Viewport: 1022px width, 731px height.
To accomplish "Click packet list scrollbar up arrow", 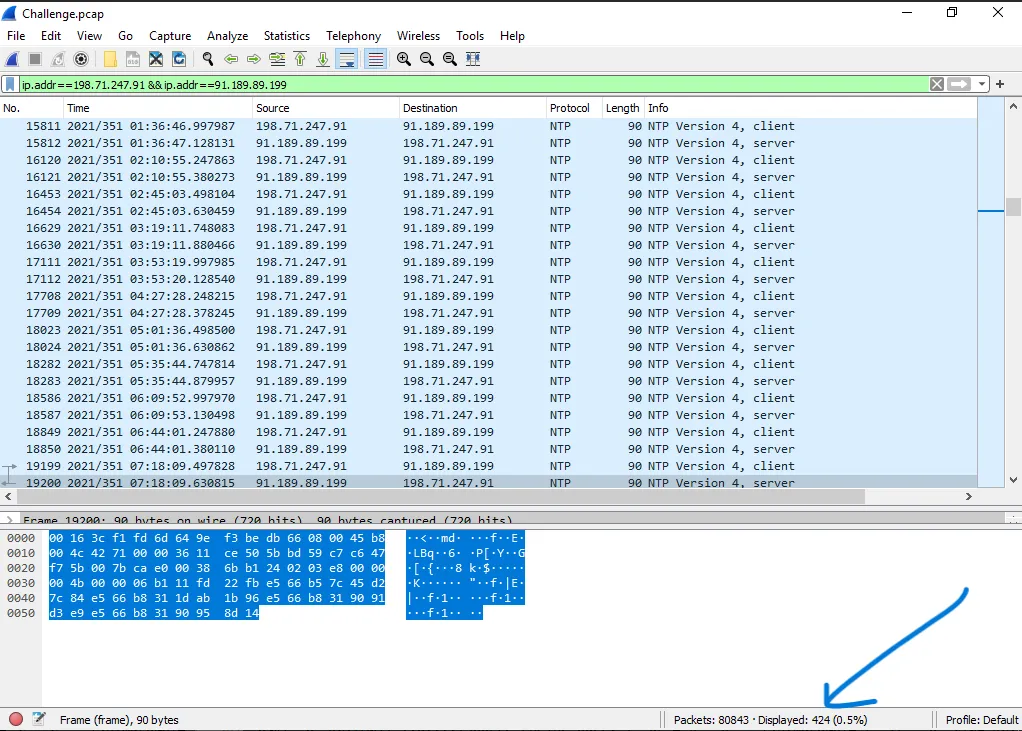I will pyautogui.click(x=1013, y=106).
